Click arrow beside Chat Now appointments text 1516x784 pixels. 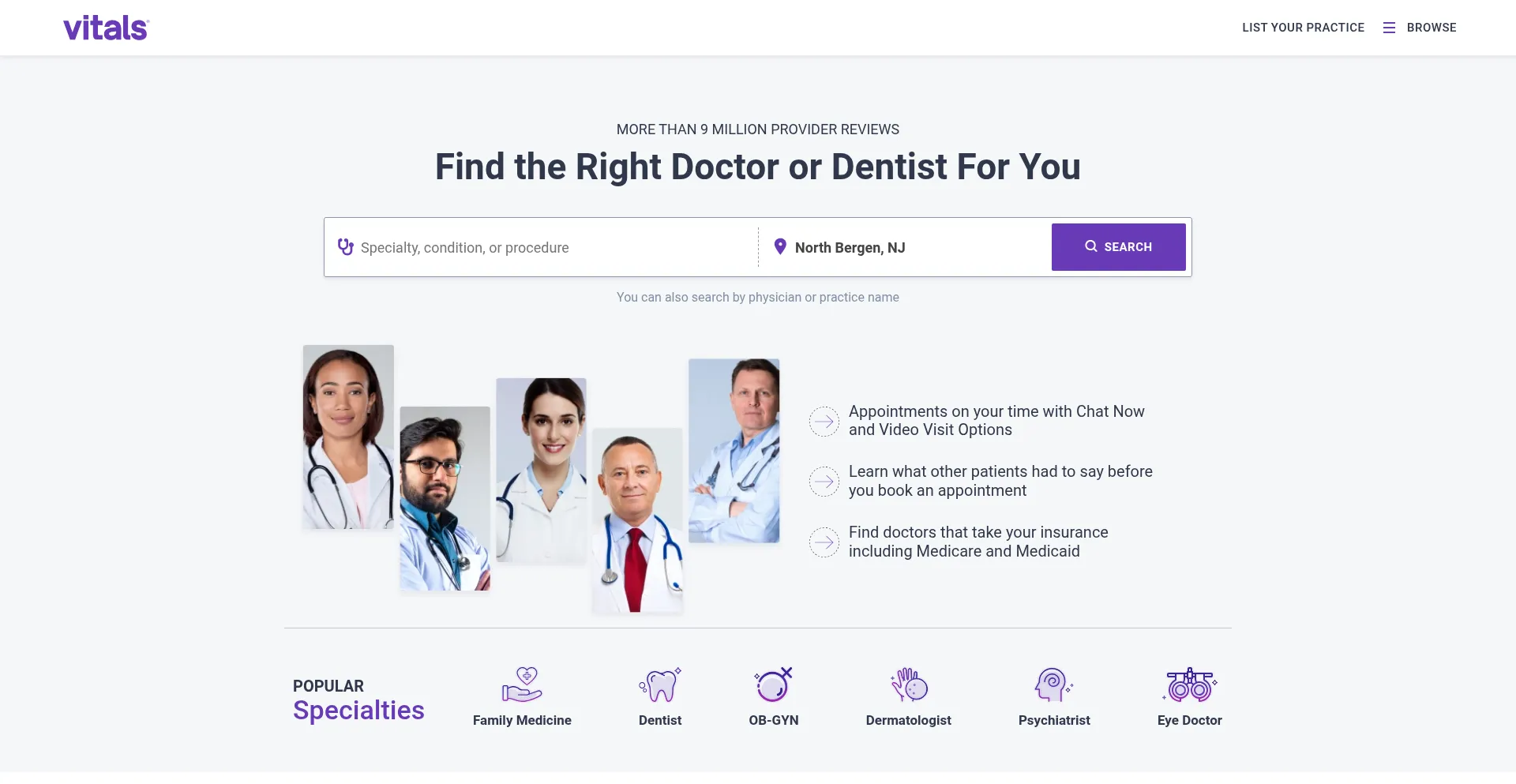[x=824, y=422]
